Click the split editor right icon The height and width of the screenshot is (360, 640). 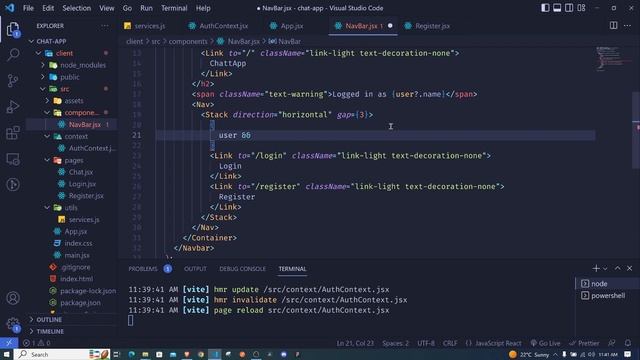tap(613, 26)
